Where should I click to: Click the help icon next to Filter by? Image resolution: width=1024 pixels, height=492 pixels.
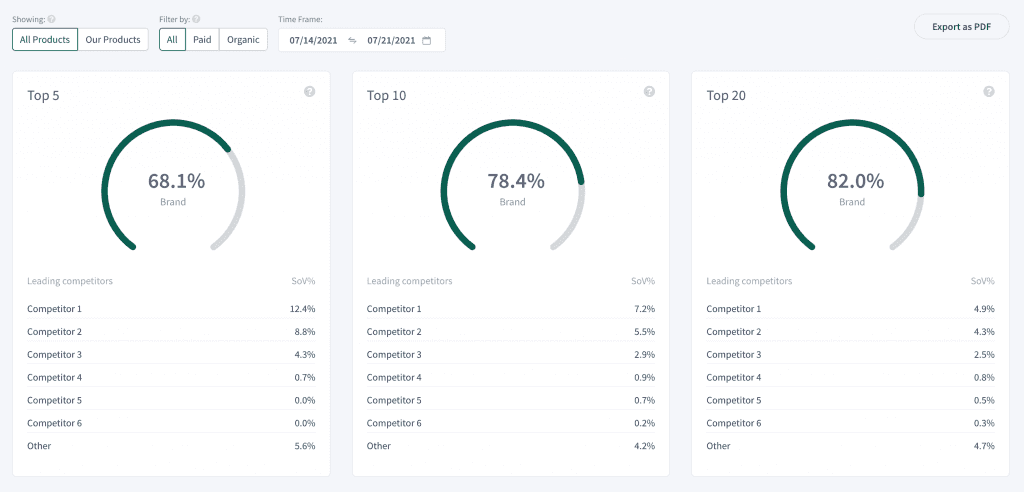pyautogui.click(x=196, y=19)
